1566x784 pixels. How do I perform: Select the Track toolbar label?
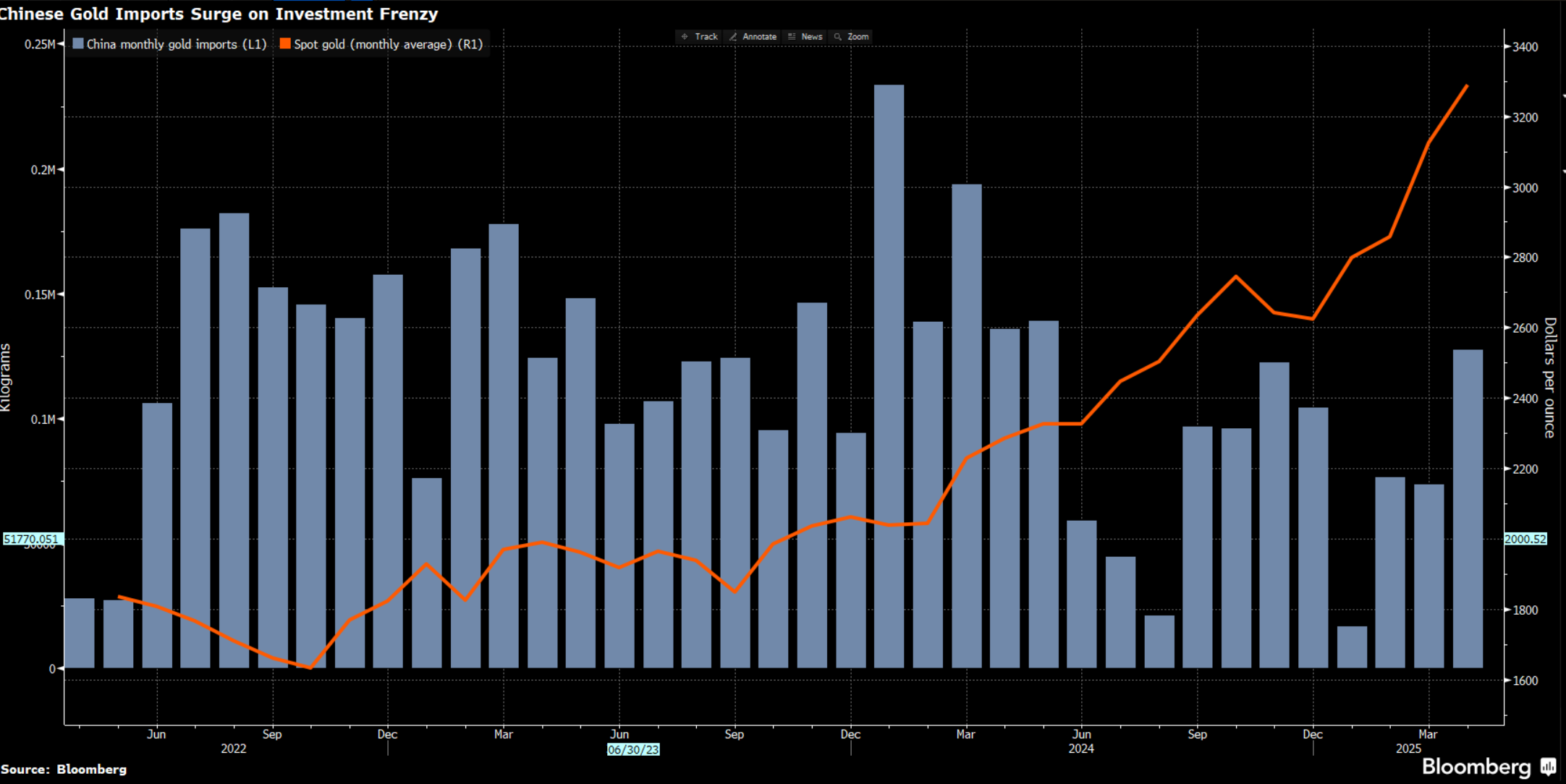(x=706, y=37)
